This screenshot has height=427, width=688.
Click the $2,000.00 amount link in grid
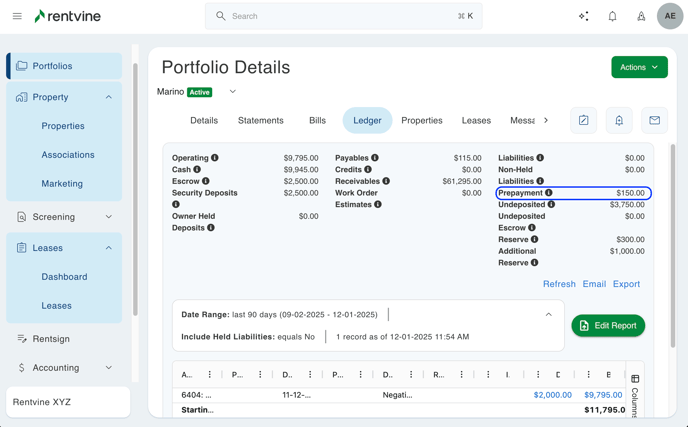click(552, 395)
